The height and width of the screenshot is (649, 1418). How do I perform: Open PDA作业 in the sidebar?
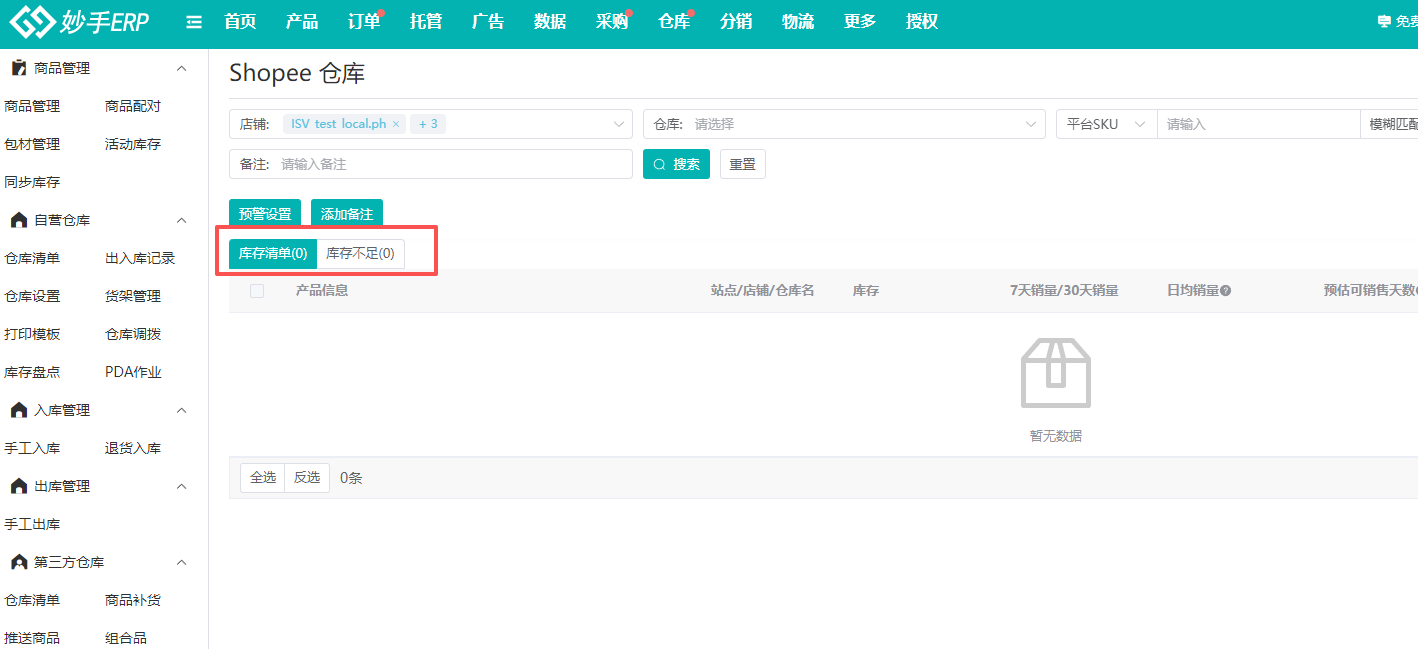coord(133,372)
